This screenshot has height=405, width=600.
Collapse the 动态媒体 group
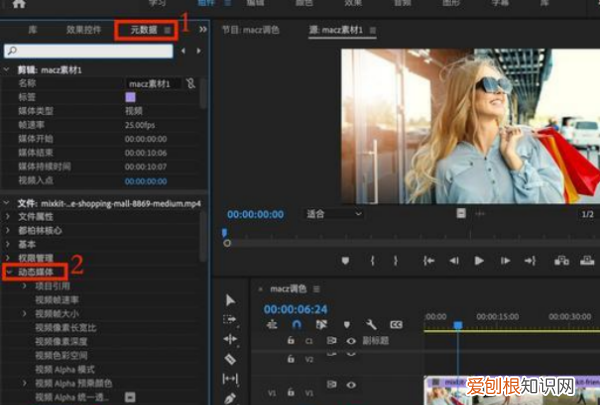[9, 272]
